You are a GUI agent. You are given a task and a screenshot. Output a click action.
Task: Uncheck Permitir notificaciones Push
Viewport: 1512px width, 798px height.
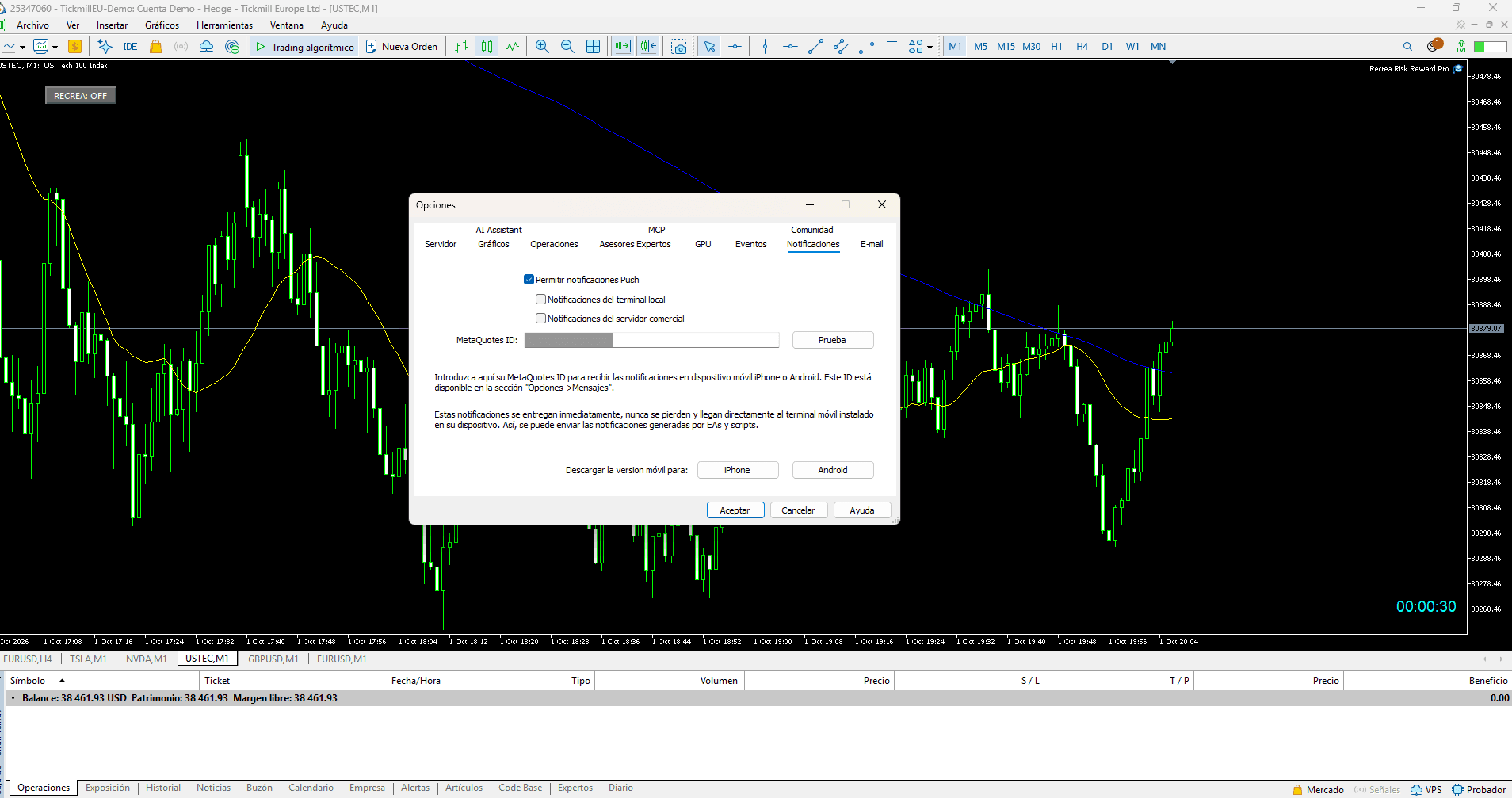pyautogui.click(x=529, y=280)
